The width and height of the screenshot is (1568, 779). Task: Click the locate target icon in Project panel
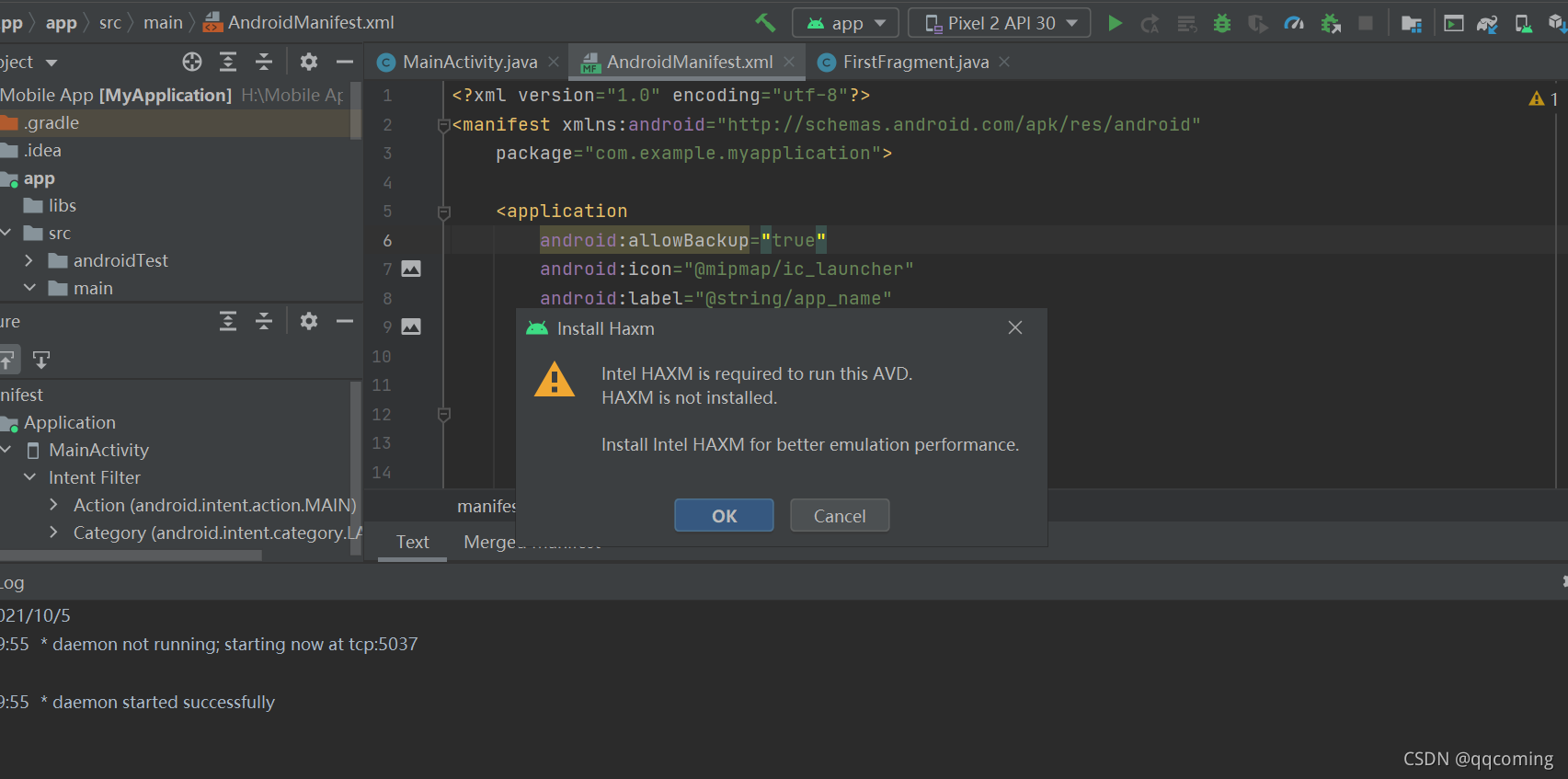coord(192,62)
